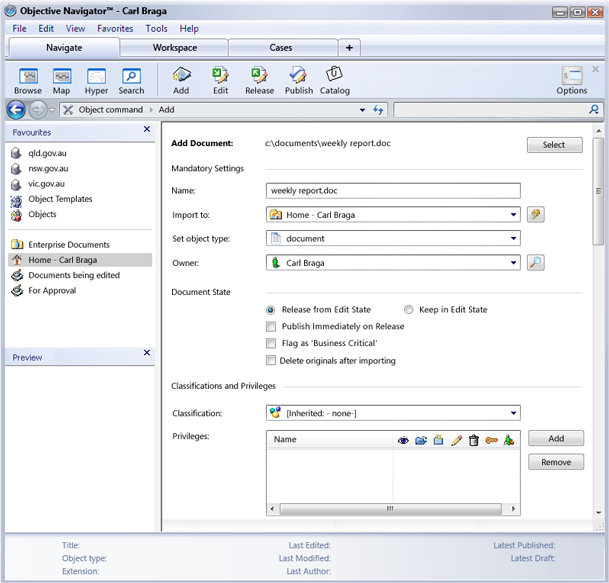Check Flag as 'Business Critical'
609x583 pixels.
click(x=271, y=343)
